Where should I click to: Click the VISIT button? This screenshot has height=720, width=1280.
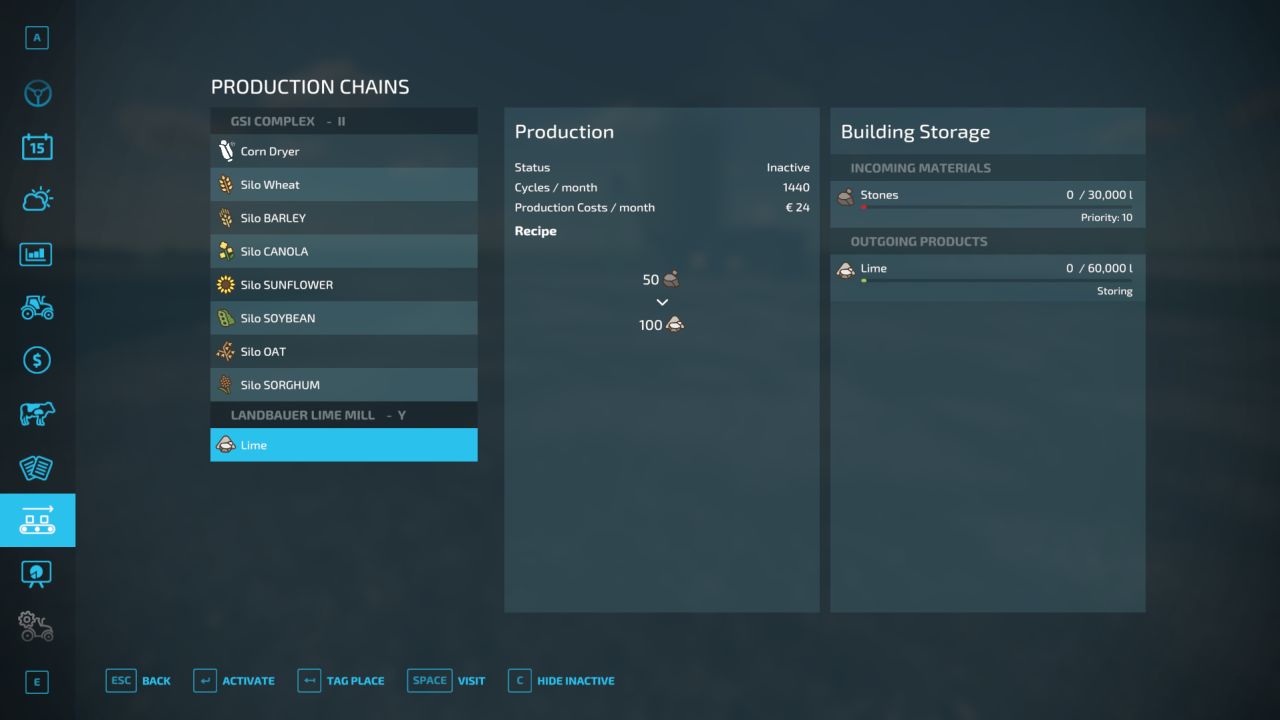pyautogui.click(x=446, y=681)
